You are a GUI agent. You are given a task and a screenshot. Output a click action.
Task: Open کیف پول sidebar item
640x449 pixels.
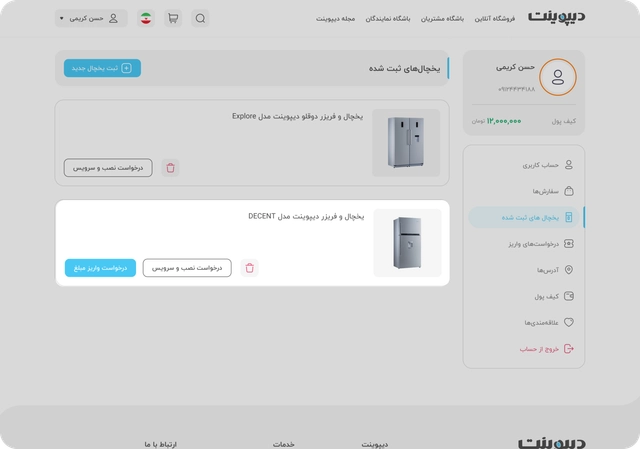click(524, 296)
